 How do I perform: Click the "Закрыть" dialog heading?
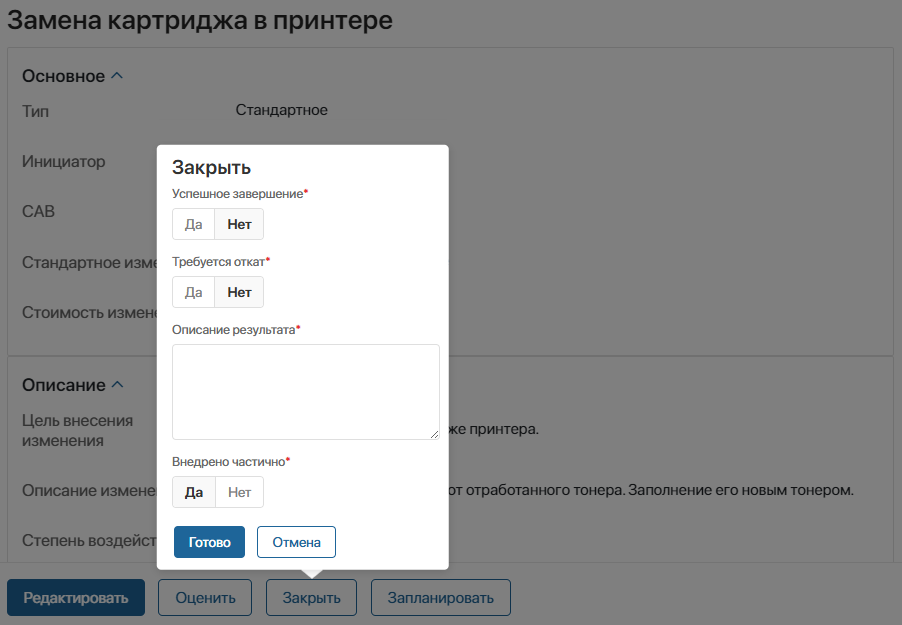point(211,167)
